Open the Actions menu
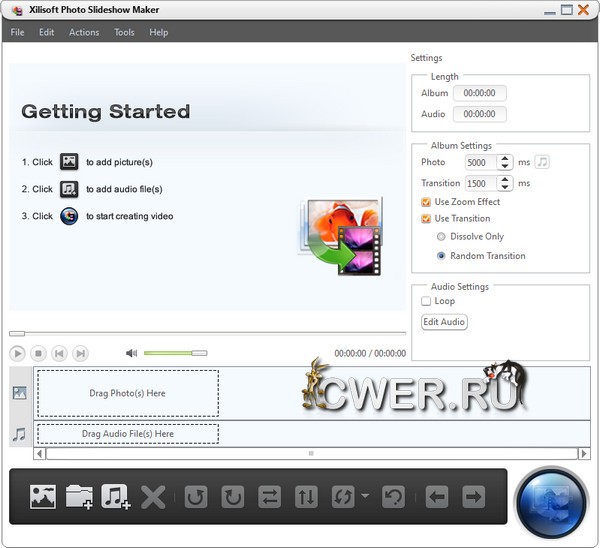Screen dimensions: 600x548 click(84, 32)
